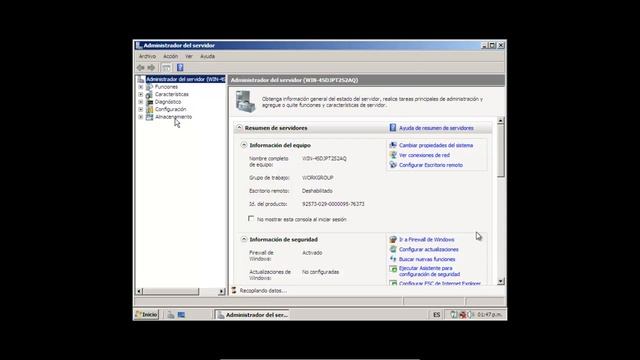This screenshot has height=360, width=640.
Task: Click the tray icon just left of the clock
Action: (x=471, y=315)
